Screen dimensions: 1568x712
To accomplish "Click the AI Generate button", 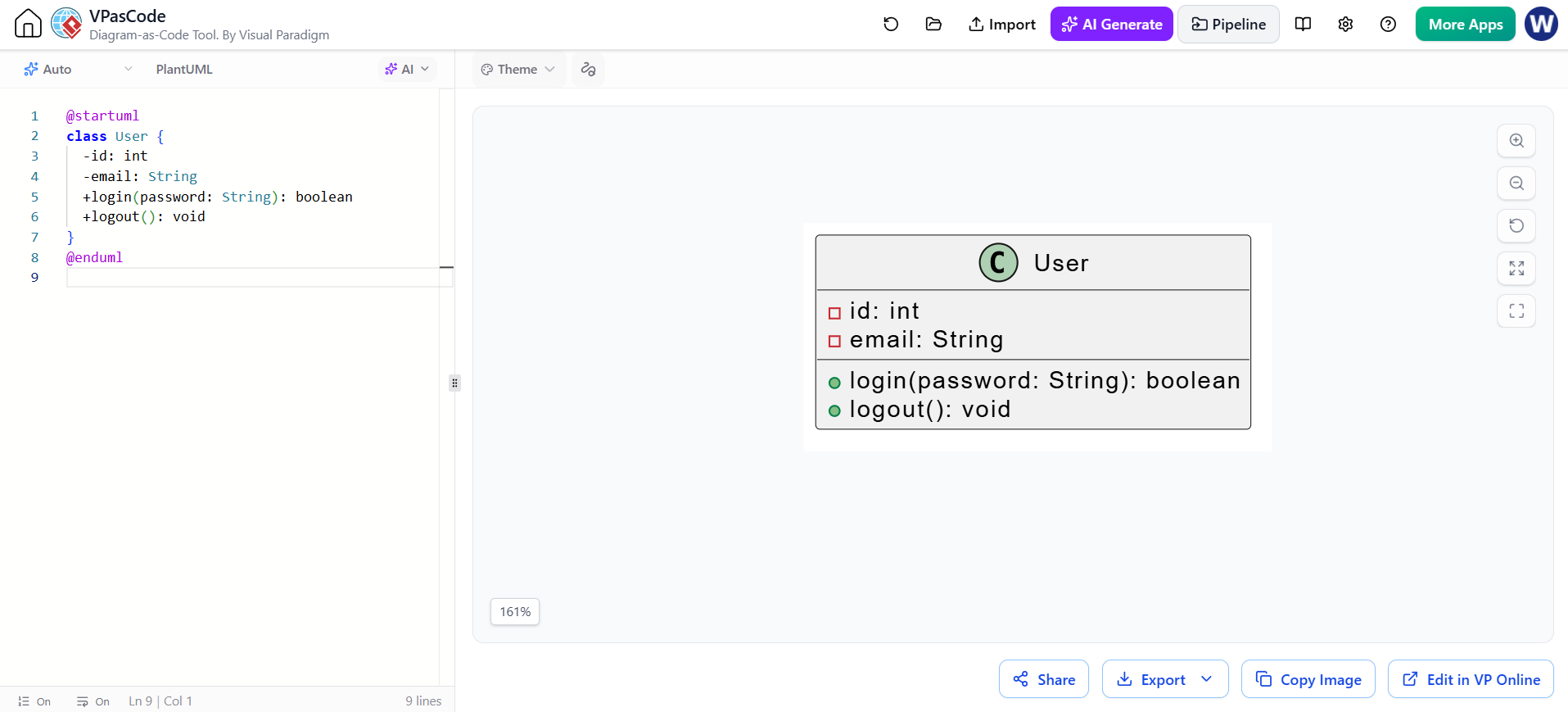I will tap(1111, 25).
